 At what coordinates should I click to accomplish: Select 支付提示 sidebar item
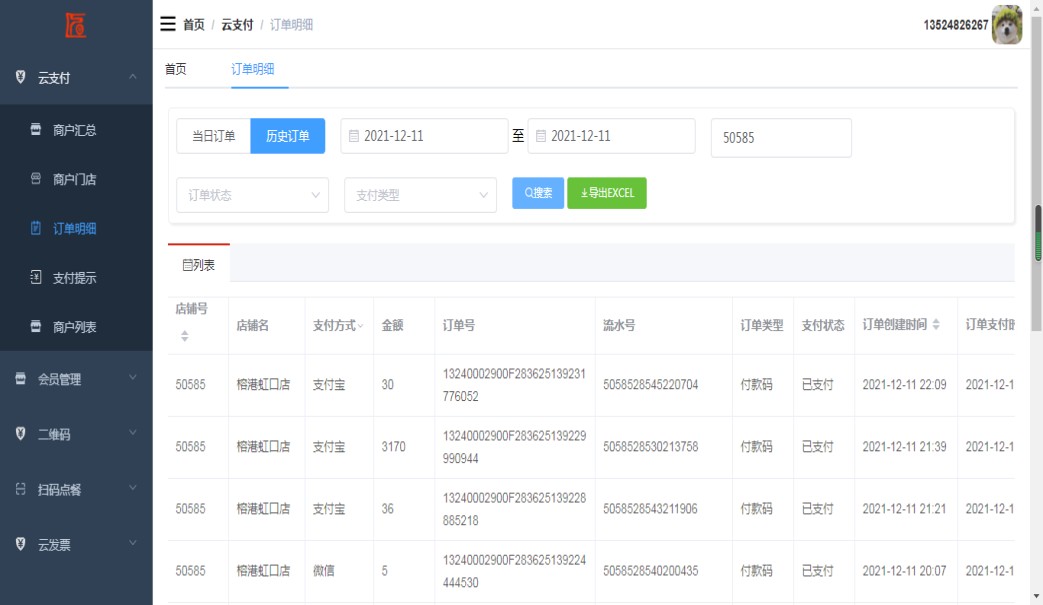[74, 278]
